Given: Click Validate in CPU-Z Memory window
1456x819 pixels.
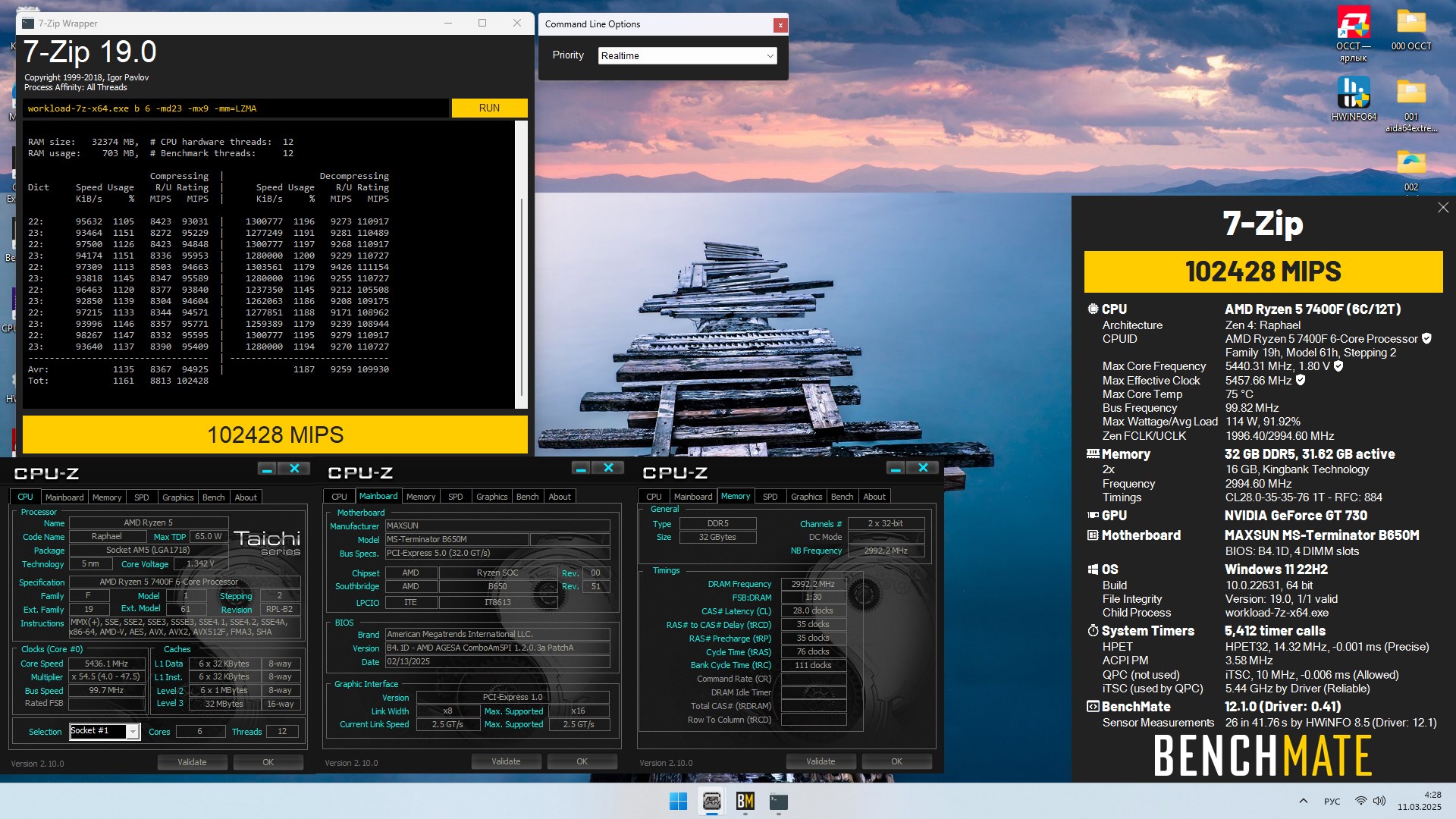Looking at the screenshot, I should click(x=821, y=761).
